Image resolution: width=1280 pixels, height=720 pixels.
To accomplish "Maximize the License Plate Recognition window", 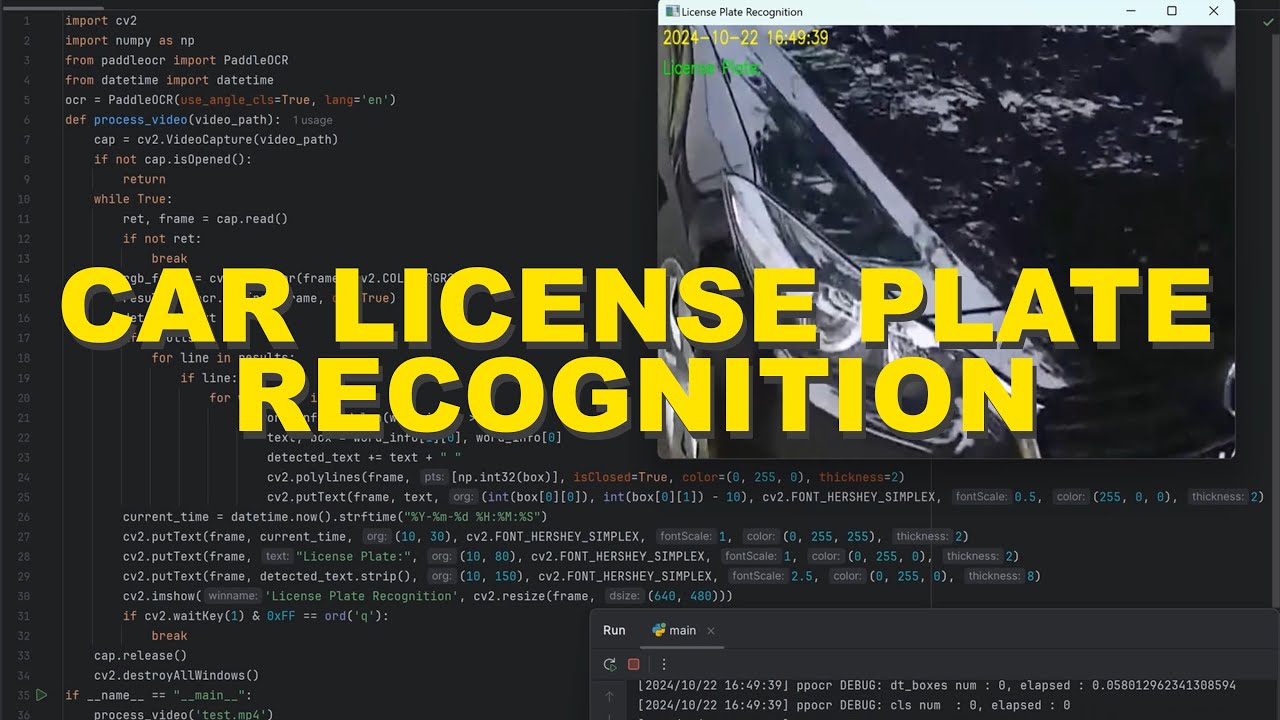I will (x=1172, y=12).
